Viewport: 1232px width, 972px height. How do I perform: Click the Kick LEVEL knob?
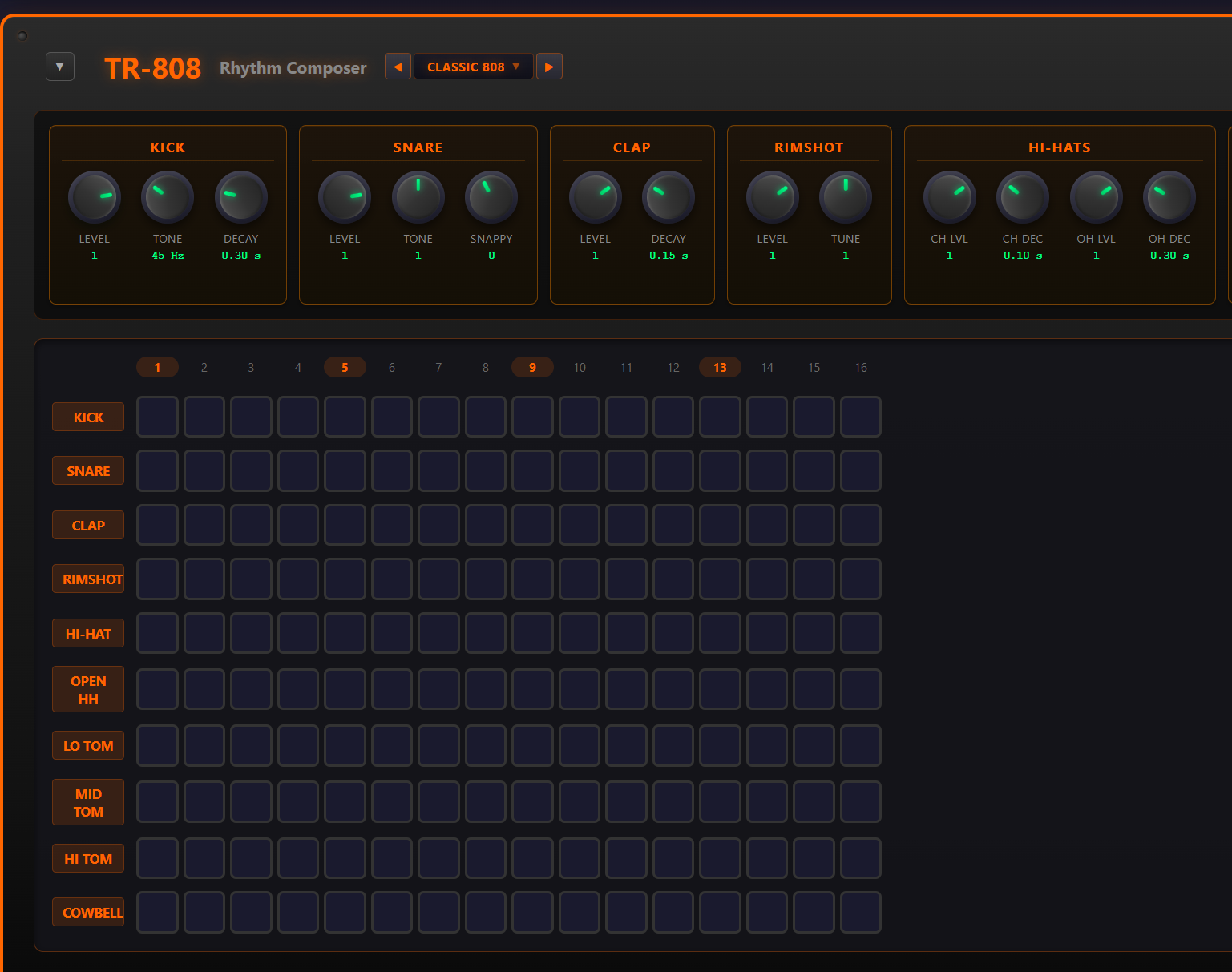coord(95,197)
